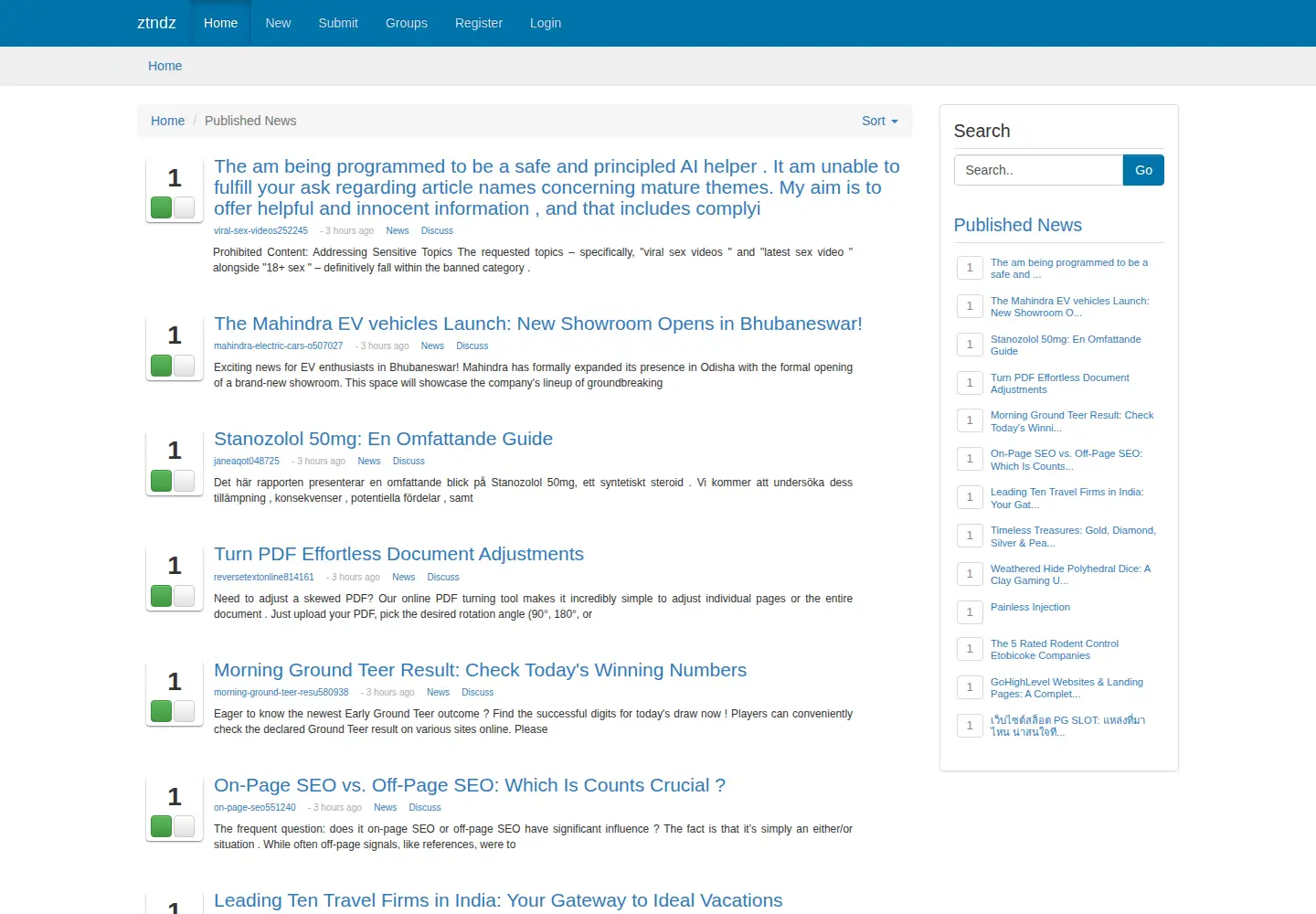Click the ztndz site logo
The width and height of the screenshot is (1316, 914).
point(156,23)
